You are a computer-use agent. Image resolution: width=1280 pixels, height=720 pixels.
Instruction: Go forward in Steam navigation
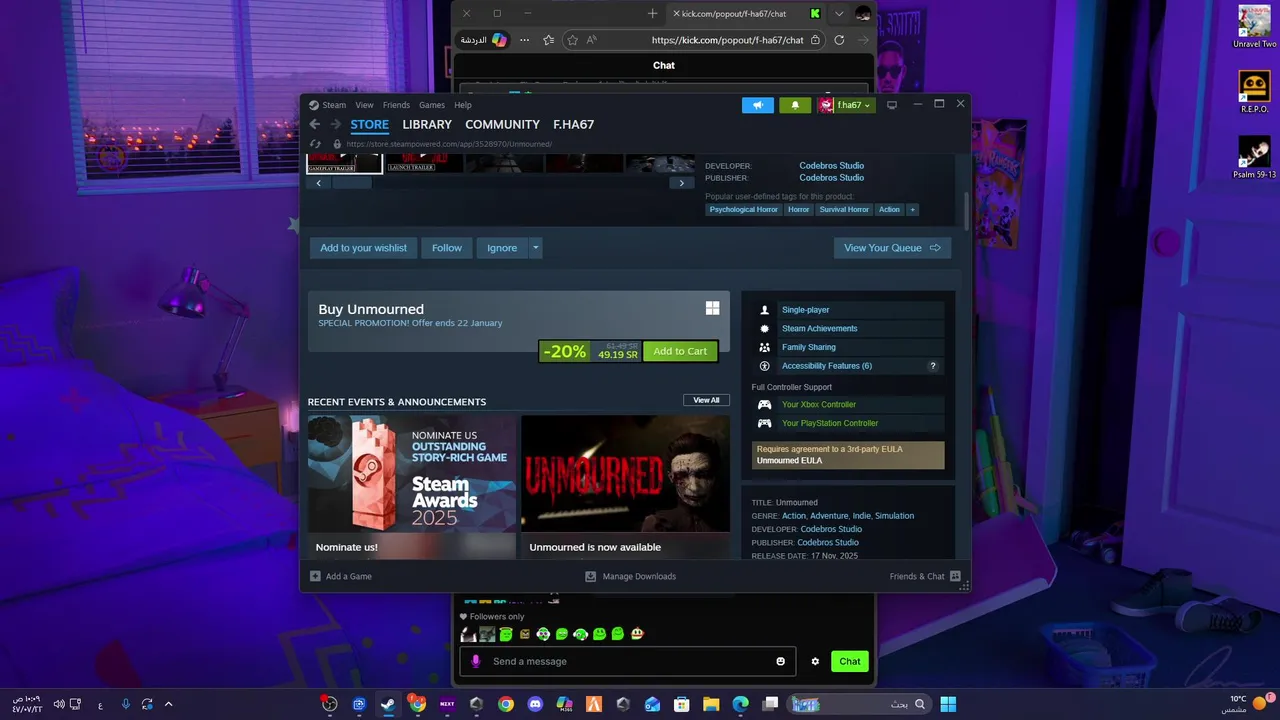(336, 125)
